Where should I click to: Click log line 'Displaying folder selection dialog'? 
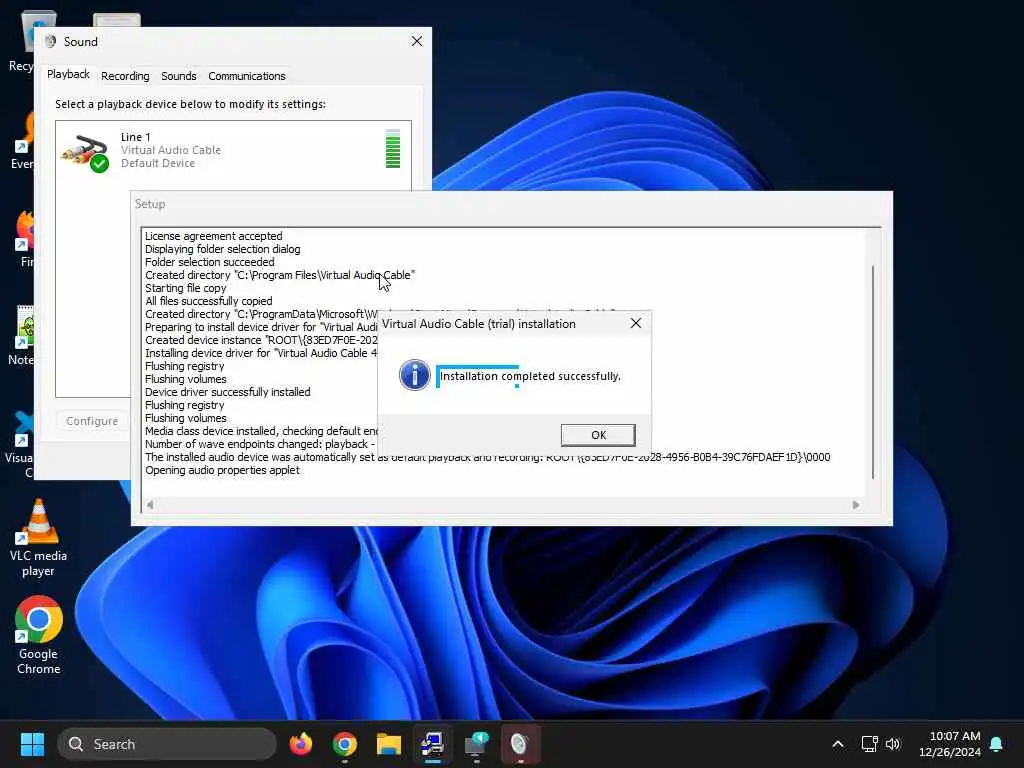[223, 249]
